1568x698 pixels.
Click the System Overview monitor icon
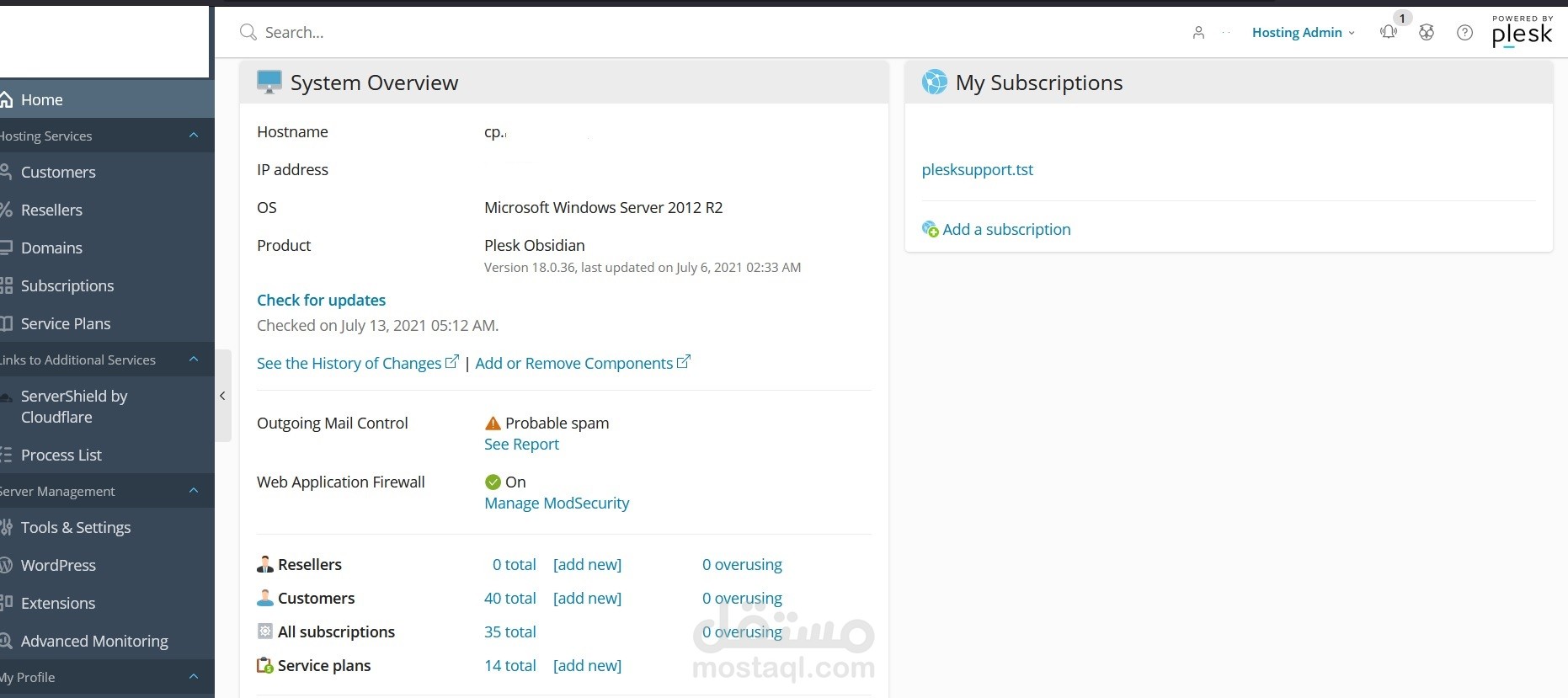pyautogui.click(x=269, y=82)
